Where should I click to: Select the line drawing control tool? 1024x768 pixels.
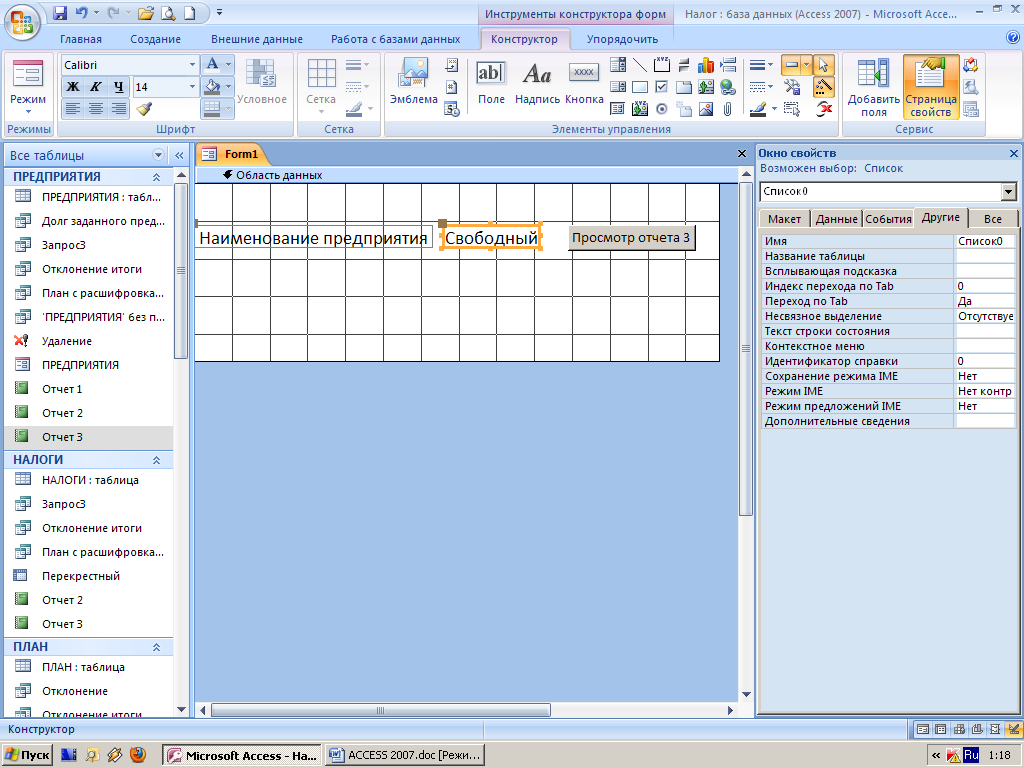(640, 65)
